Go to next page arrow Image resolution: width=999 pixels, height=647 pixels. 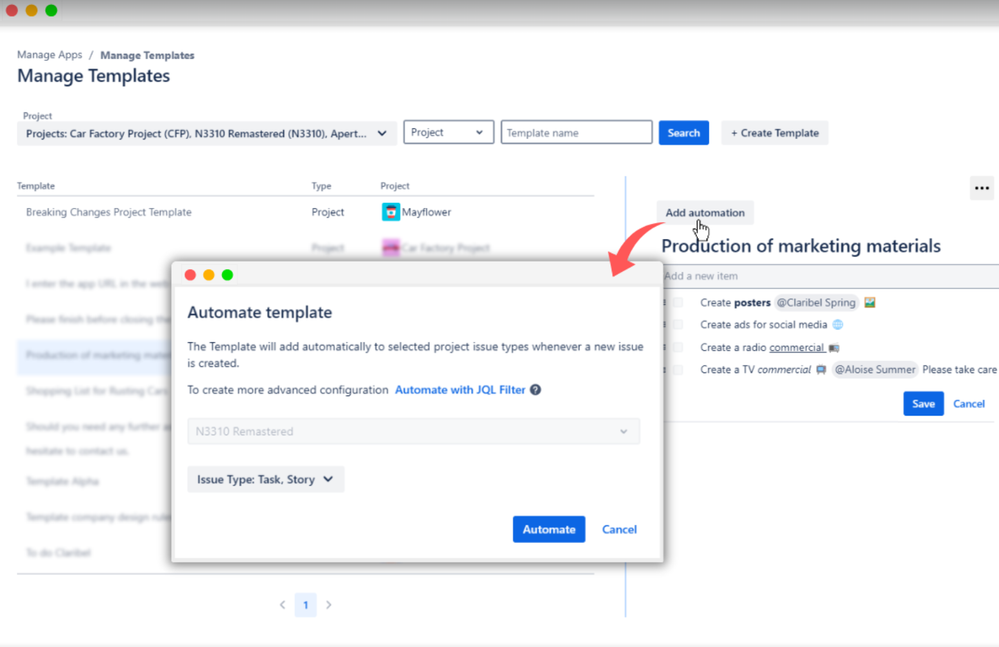(x=329, y=605)
